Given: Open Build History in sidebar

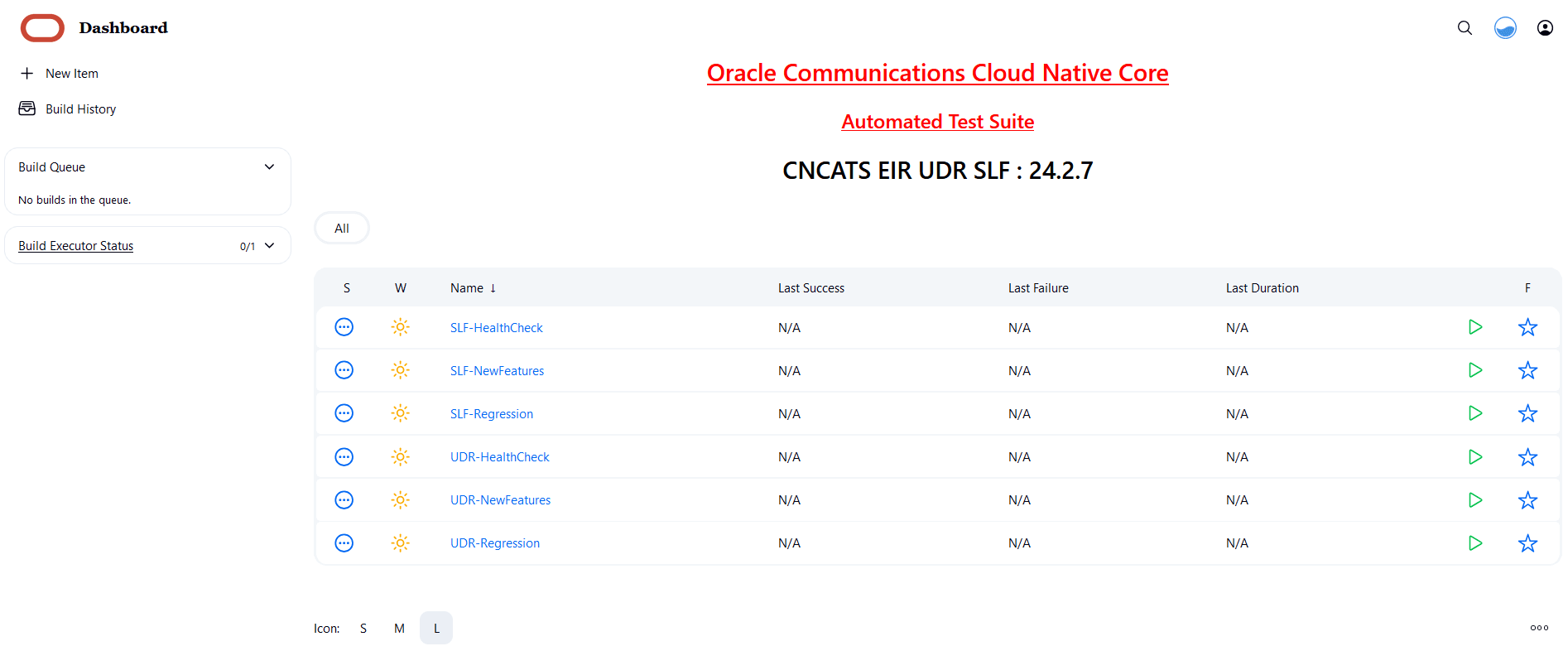Looking at the screenshot, I should click(x=81, y=109).
